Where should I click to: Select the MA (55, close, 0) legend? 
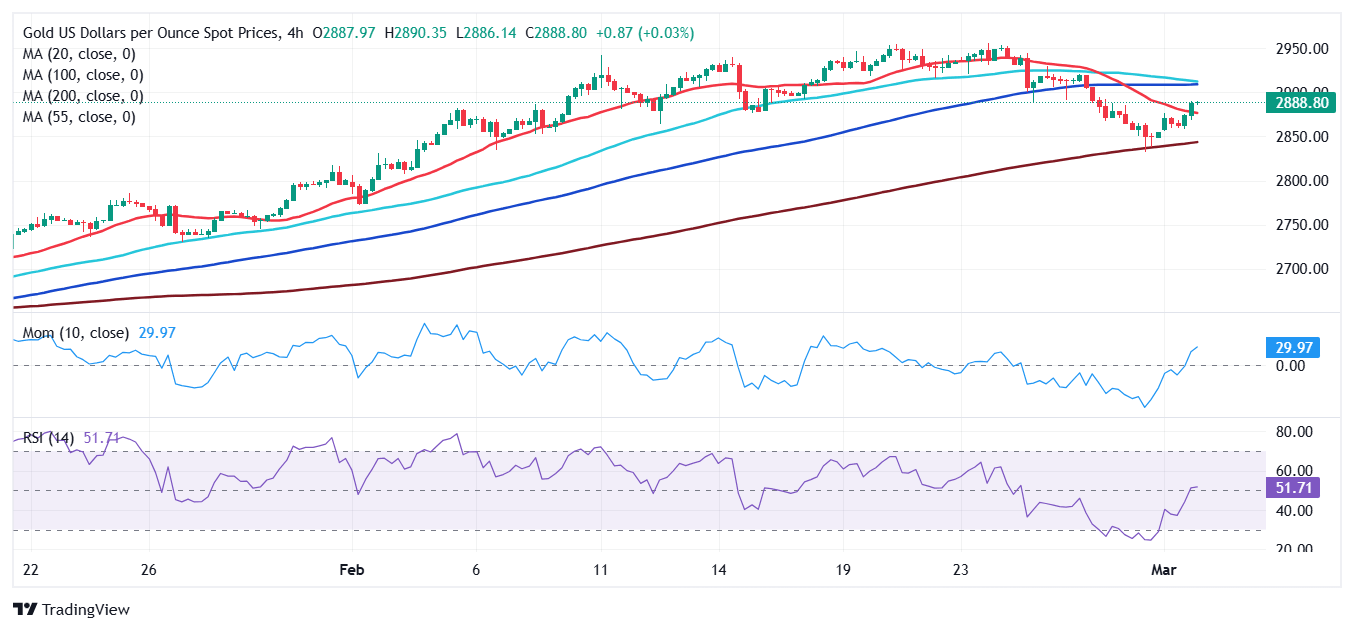point(79,117)
